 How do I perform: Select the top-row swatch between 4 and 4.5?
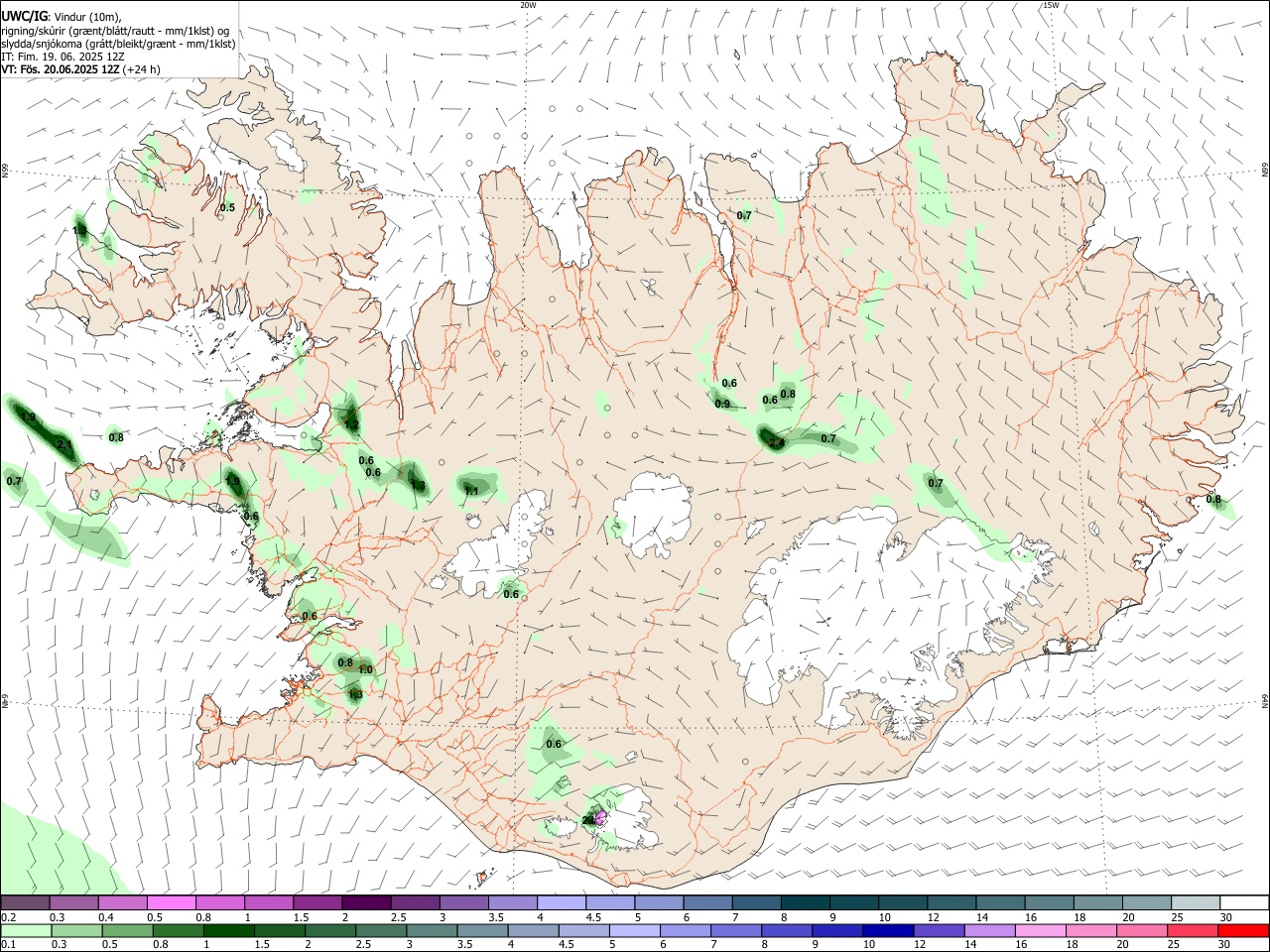click(x=561, y=903)
